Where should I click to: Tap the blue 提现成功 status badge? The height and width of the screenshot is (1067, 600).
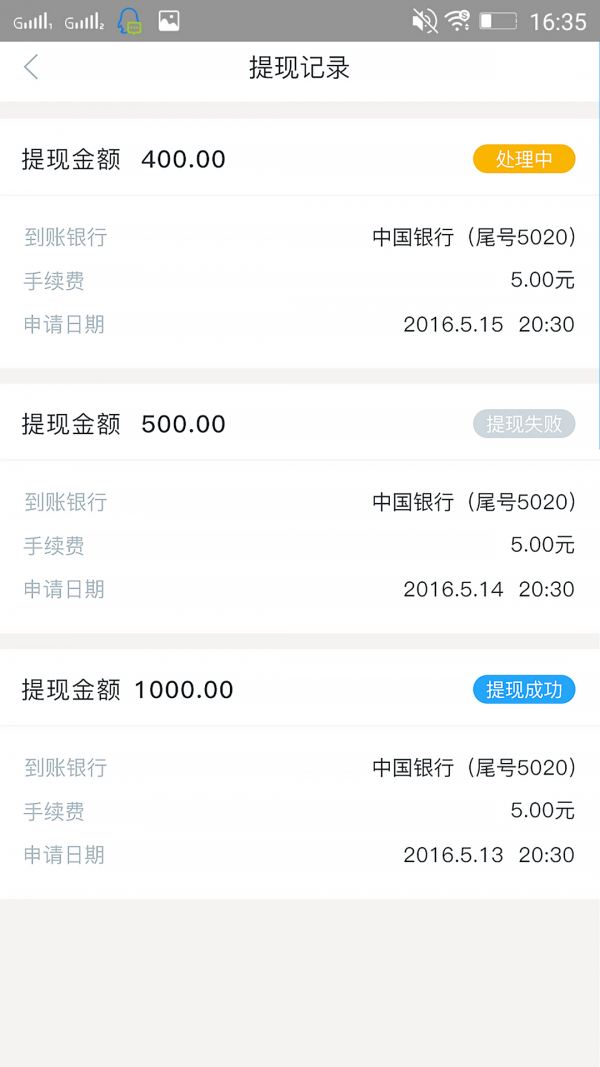point(524,690)
